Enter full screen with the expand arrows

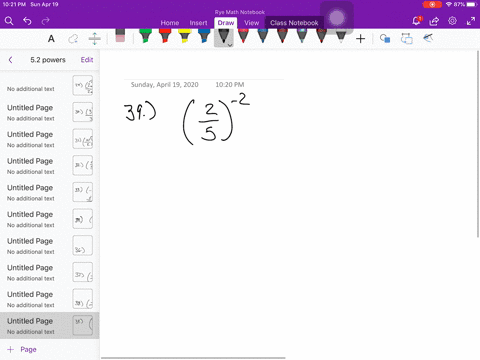(x=471, y=21)
